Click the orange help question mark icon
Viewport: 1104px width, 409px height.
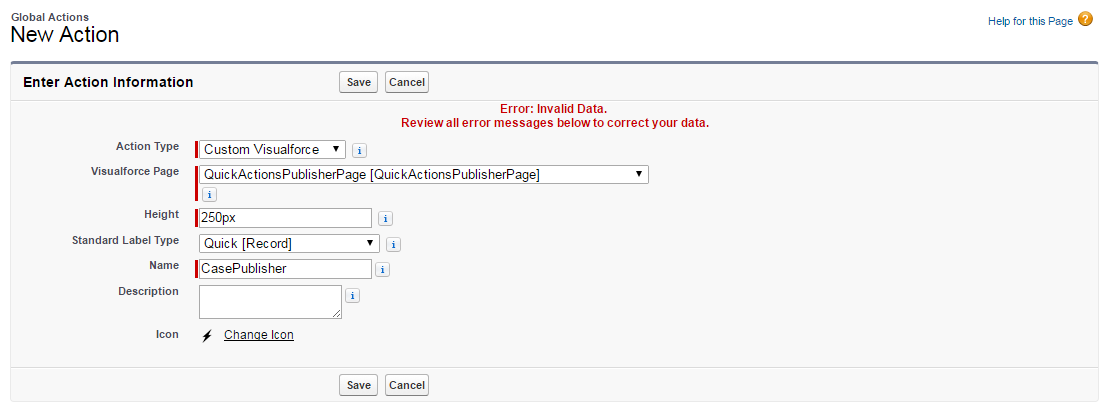click(1085, 19)
